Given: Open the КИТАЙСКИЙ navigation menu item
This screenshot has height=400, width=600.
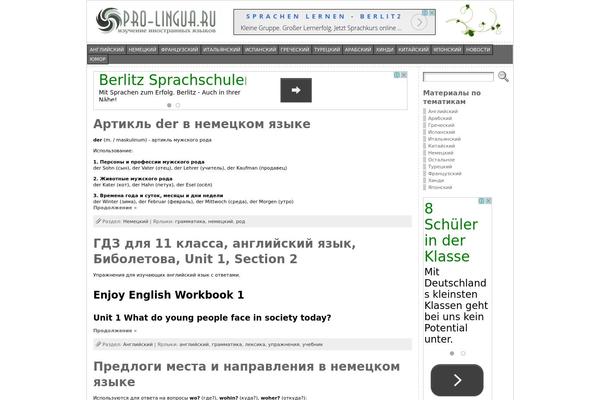Looking at the screenshot, I should (x=413, y=50).
